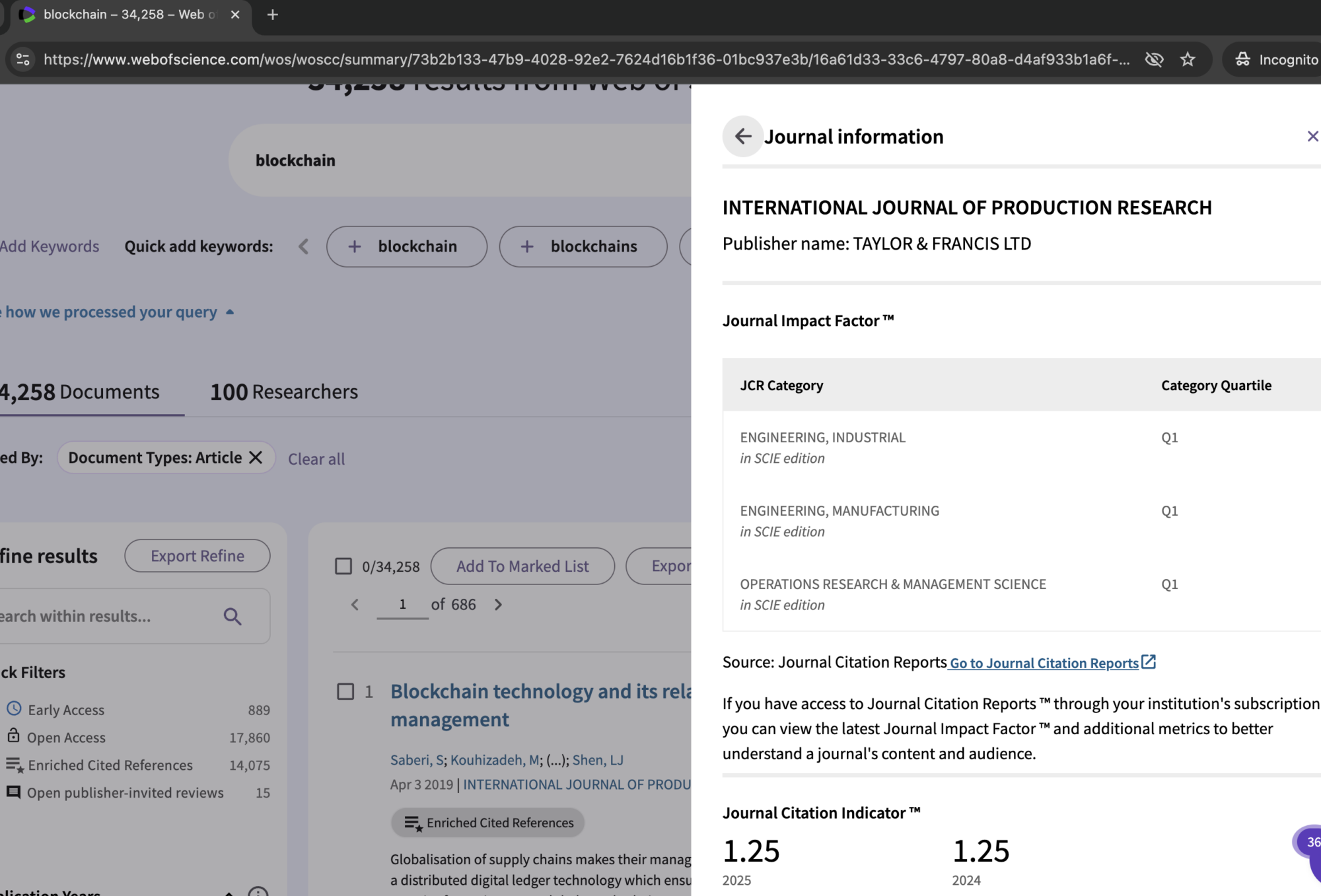This screenshot has width=1321, height=896.
Task: Close the Journal information panel
Action: (x=1312, y=136)
